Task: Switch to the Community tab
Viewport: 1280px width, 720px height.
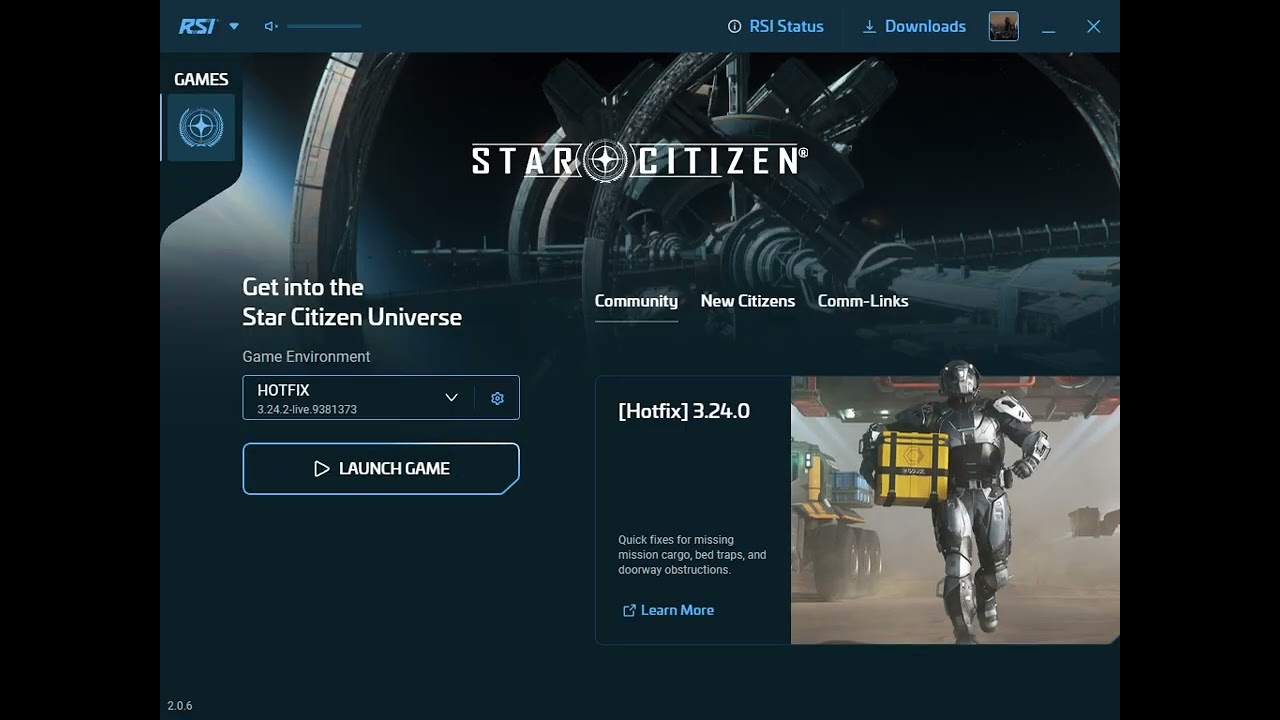Action: (x=636, y=301)
